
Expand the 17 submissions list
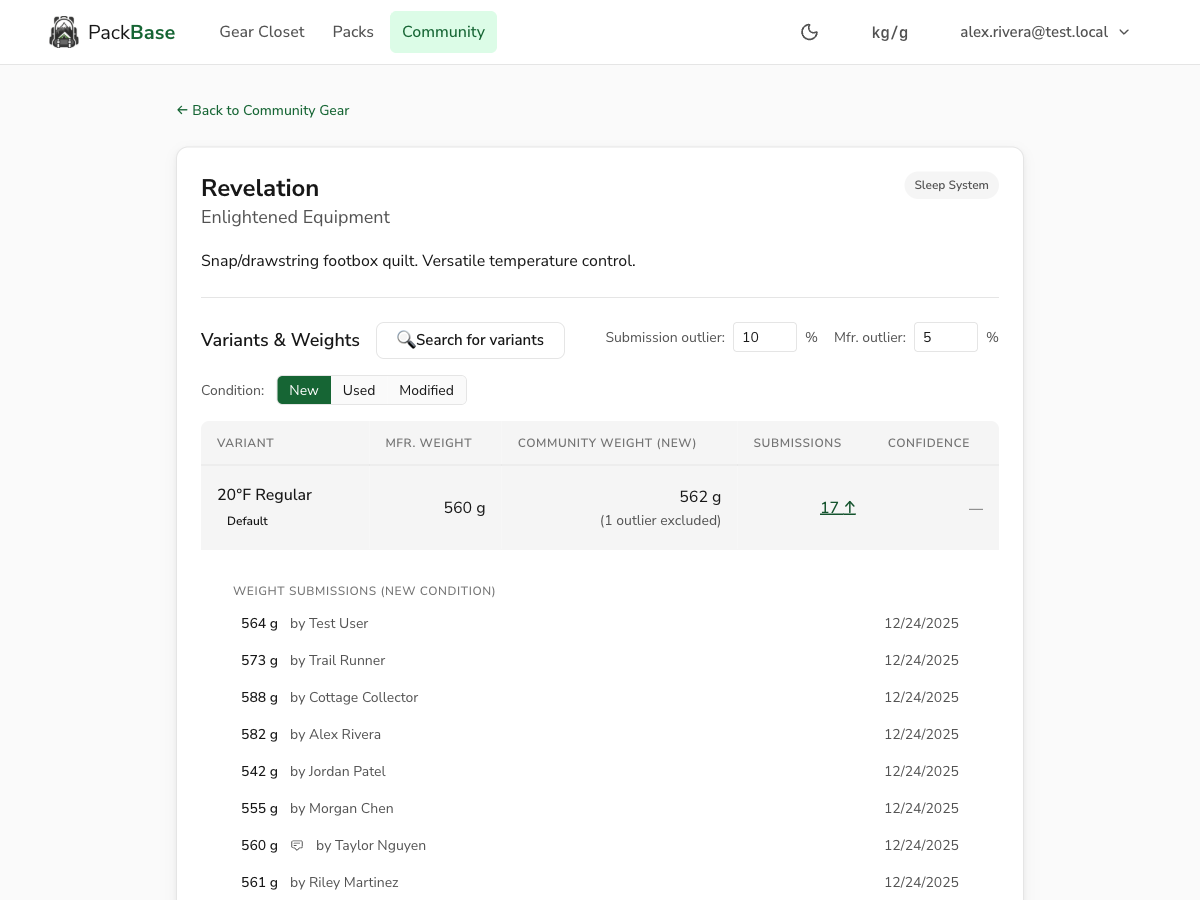click(831, 507)
